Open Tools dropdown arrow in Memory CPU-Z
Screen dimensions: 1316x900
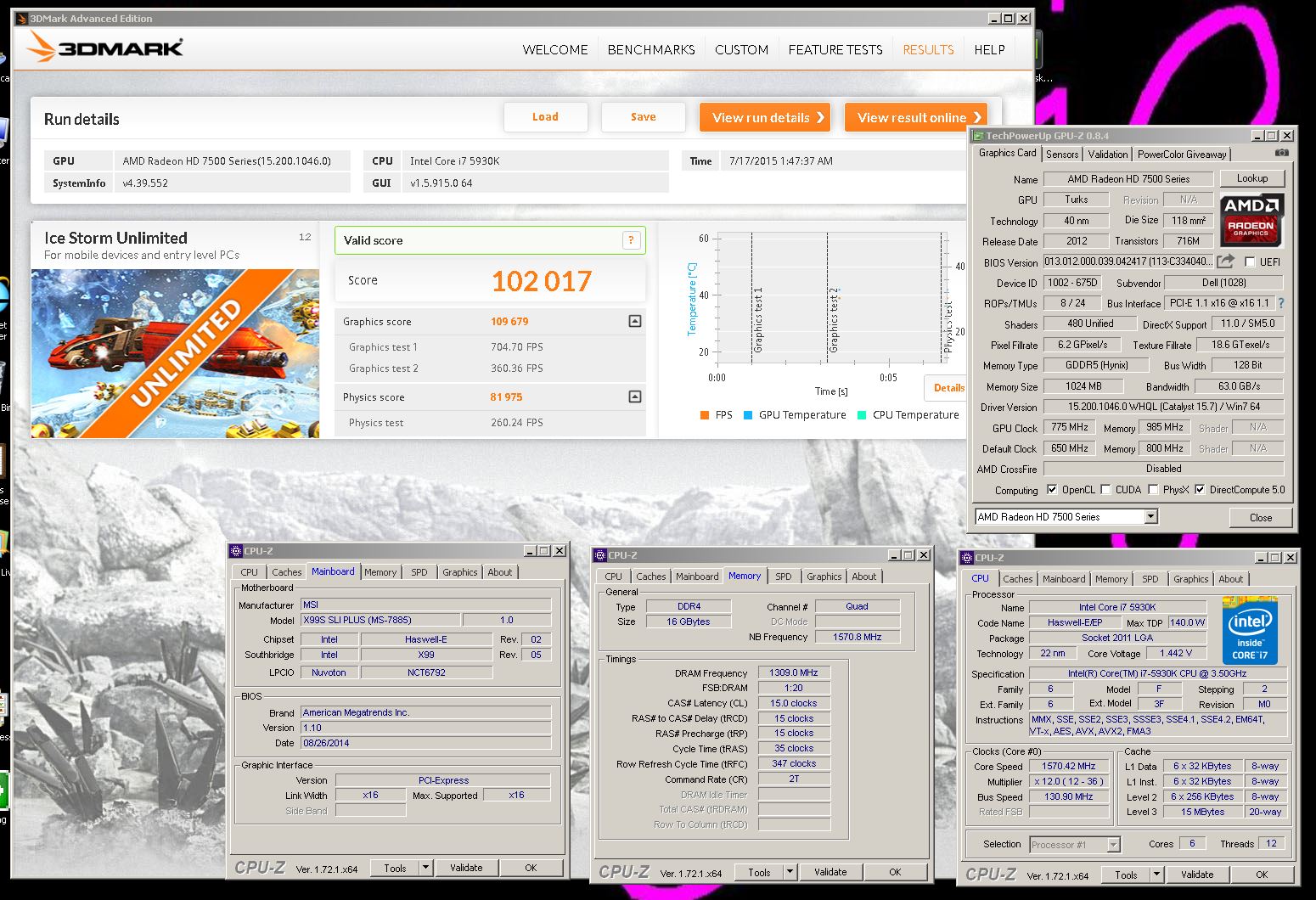pos(790,872)
